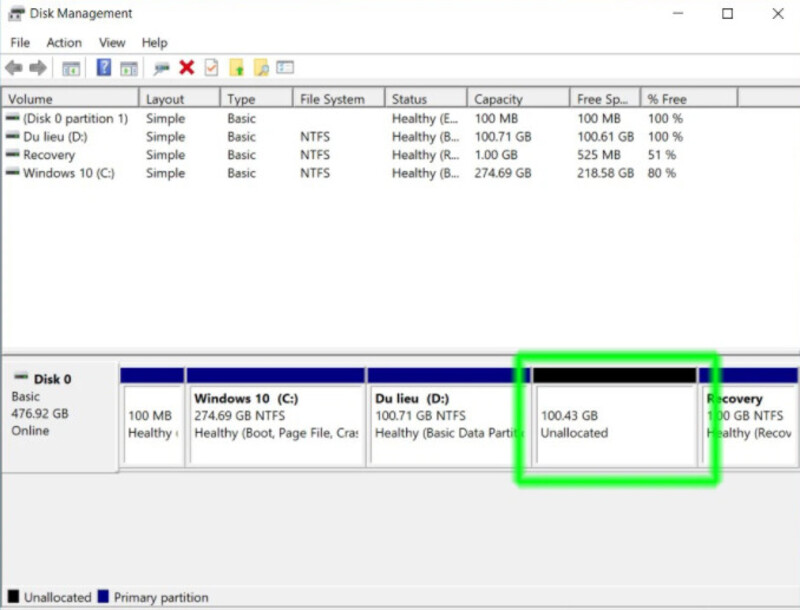This screenshot has width=800, height=610.
Task: Click the blue Primary partition legend swatch
Action: coord(103,596)
